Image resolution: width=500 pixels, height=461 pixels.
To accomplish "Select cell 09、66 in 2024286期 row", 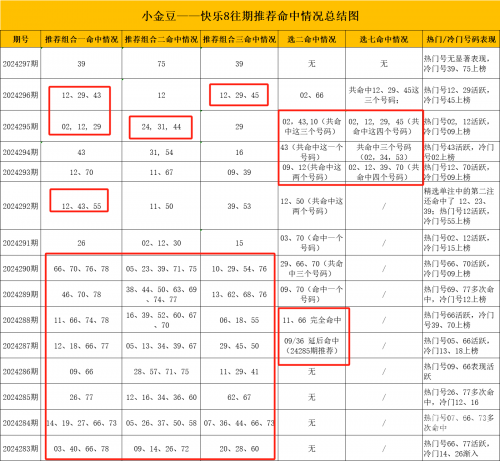I will click(81, 372).
